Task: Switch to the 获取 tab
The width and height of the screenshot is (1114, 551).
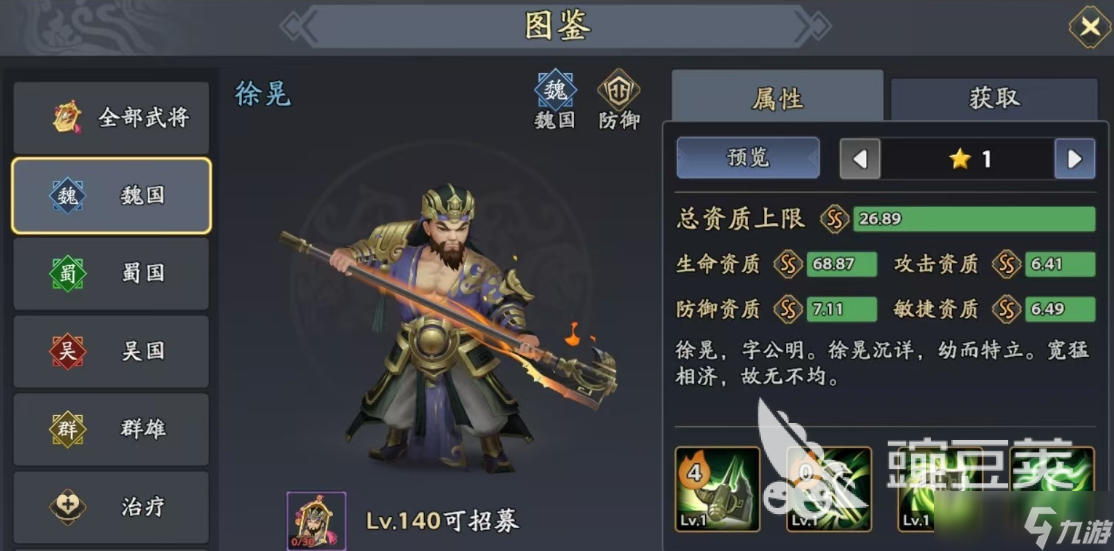Action: (995, 99)
